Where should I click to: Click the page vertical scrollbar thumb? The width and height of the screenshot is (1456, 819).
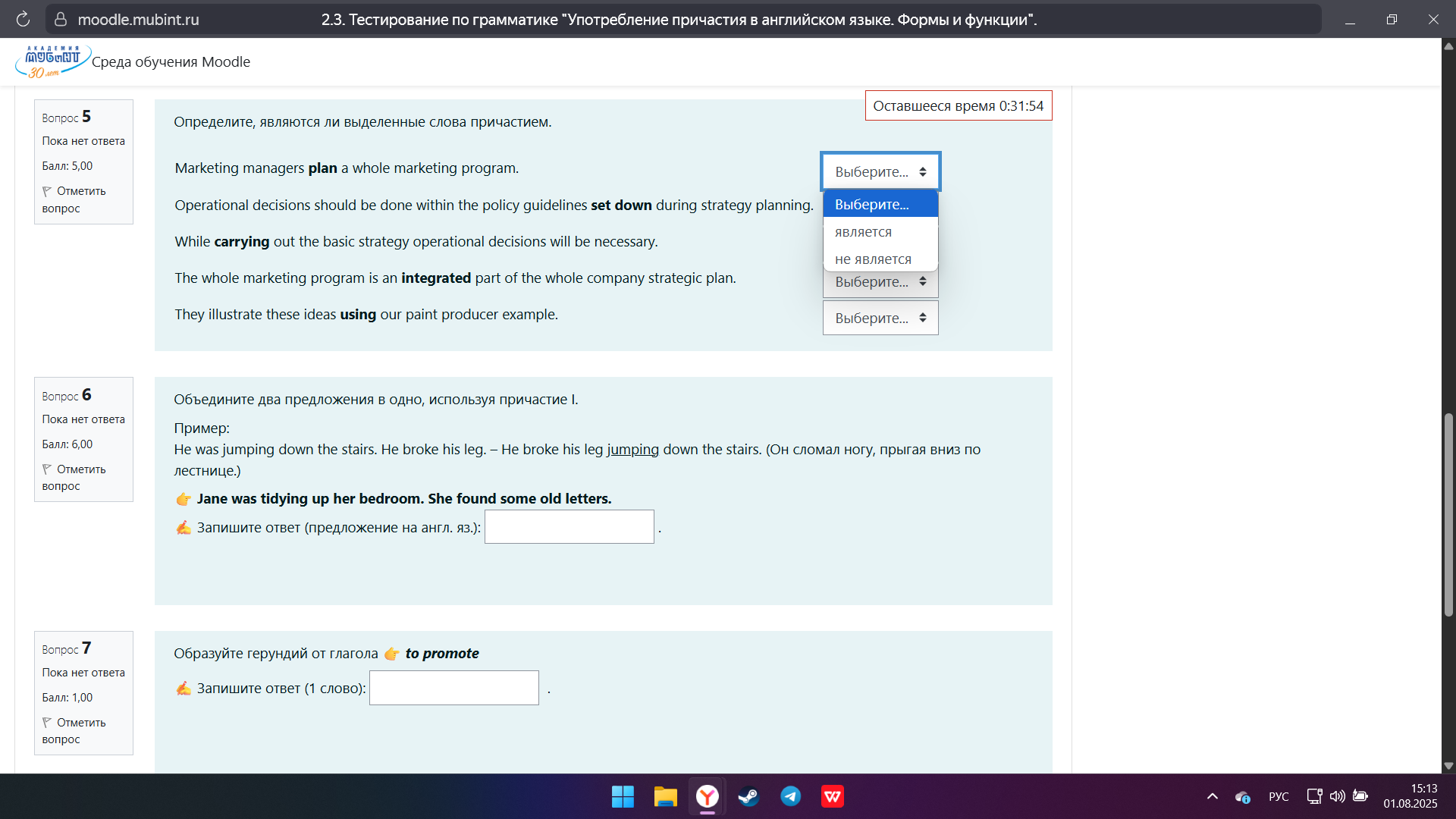(x=1448, y=516)
